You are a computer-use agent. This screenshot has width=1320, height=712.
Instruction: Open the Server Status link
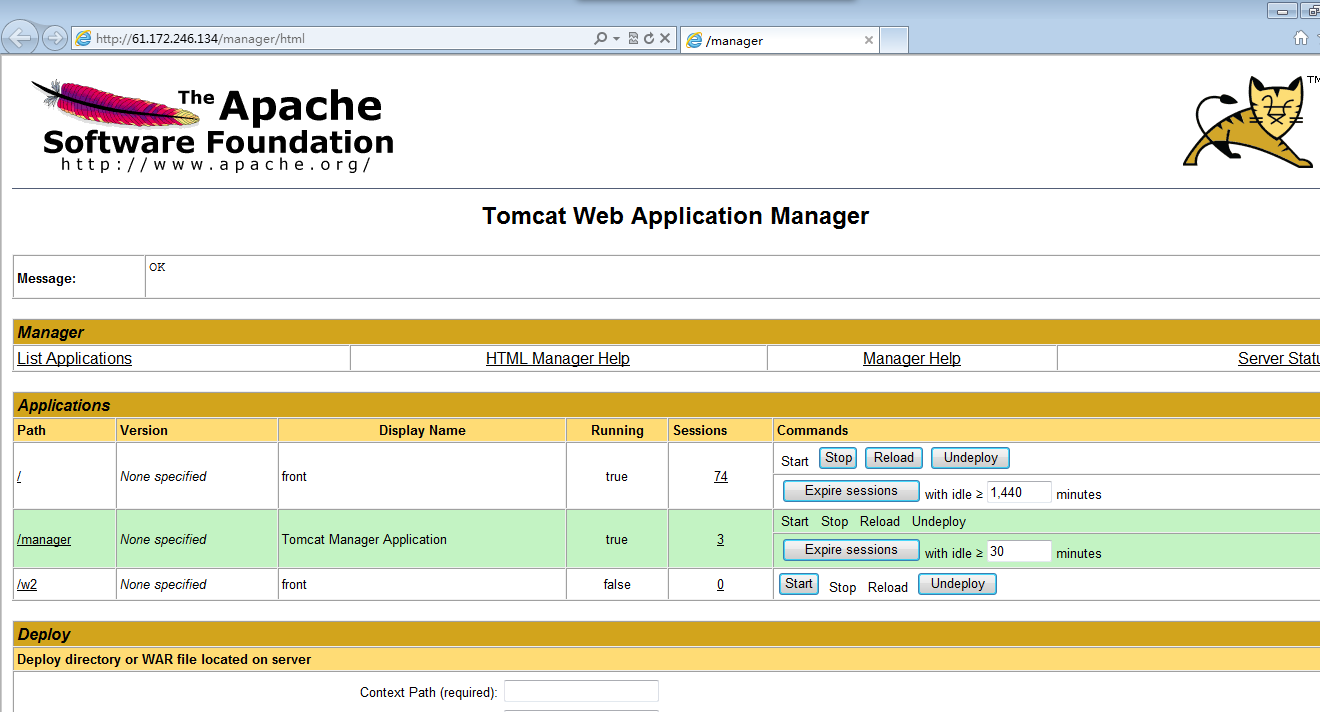click(x=1278, y=358)
